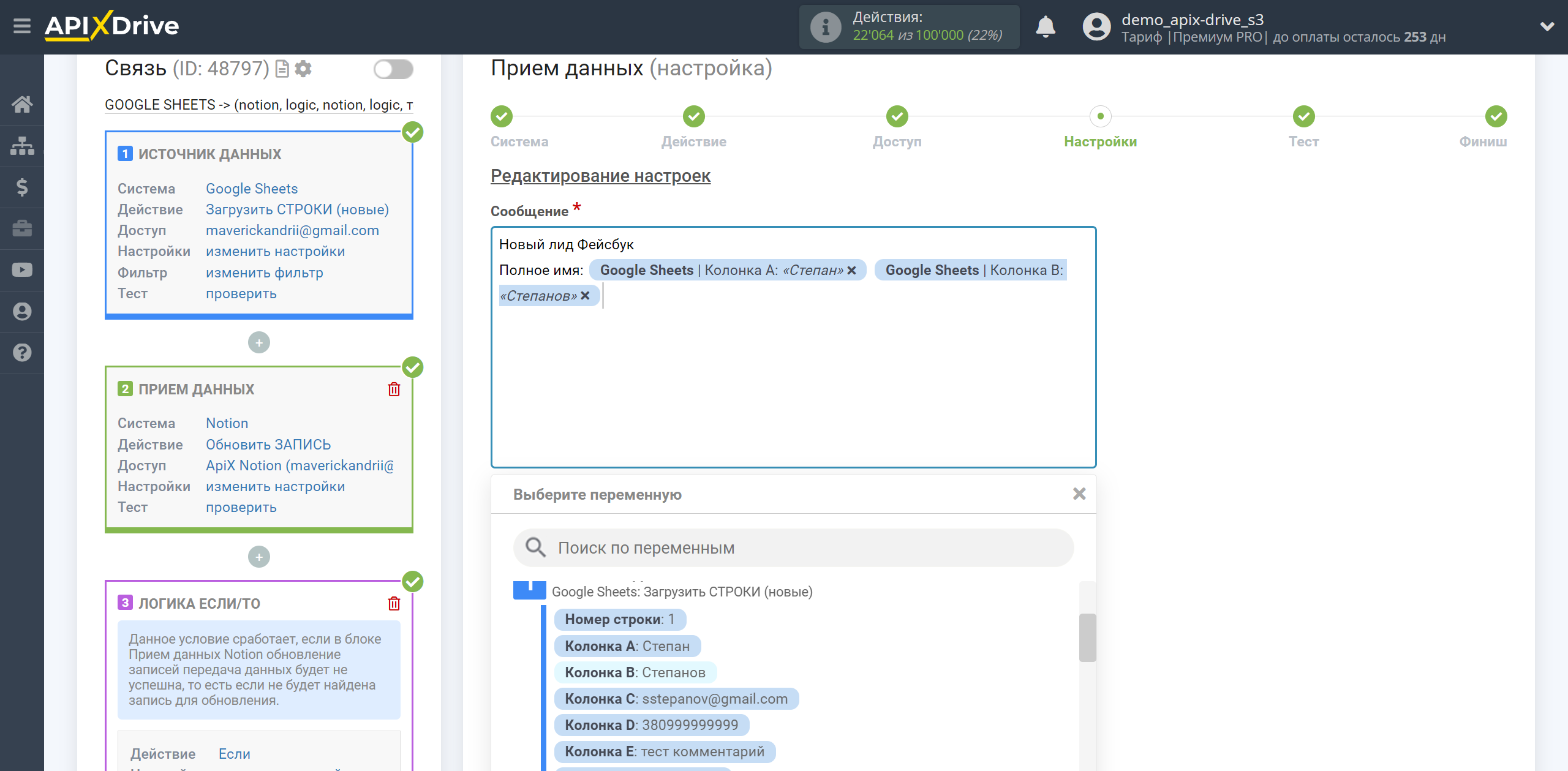This screenshot has height=771, width=1568.
Task: Go to Финиш step
Action: [1496, 116]
